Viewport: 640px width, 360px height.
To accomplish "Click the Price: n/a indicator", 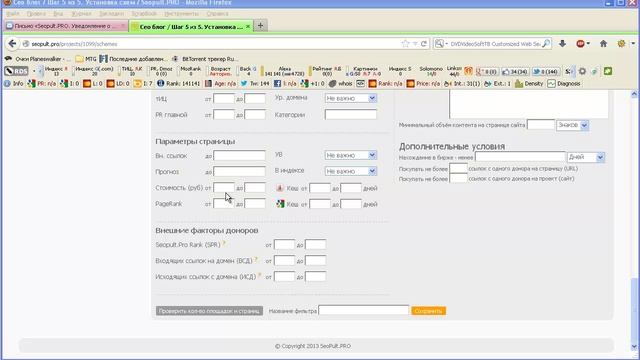I will tap(423, 84).
